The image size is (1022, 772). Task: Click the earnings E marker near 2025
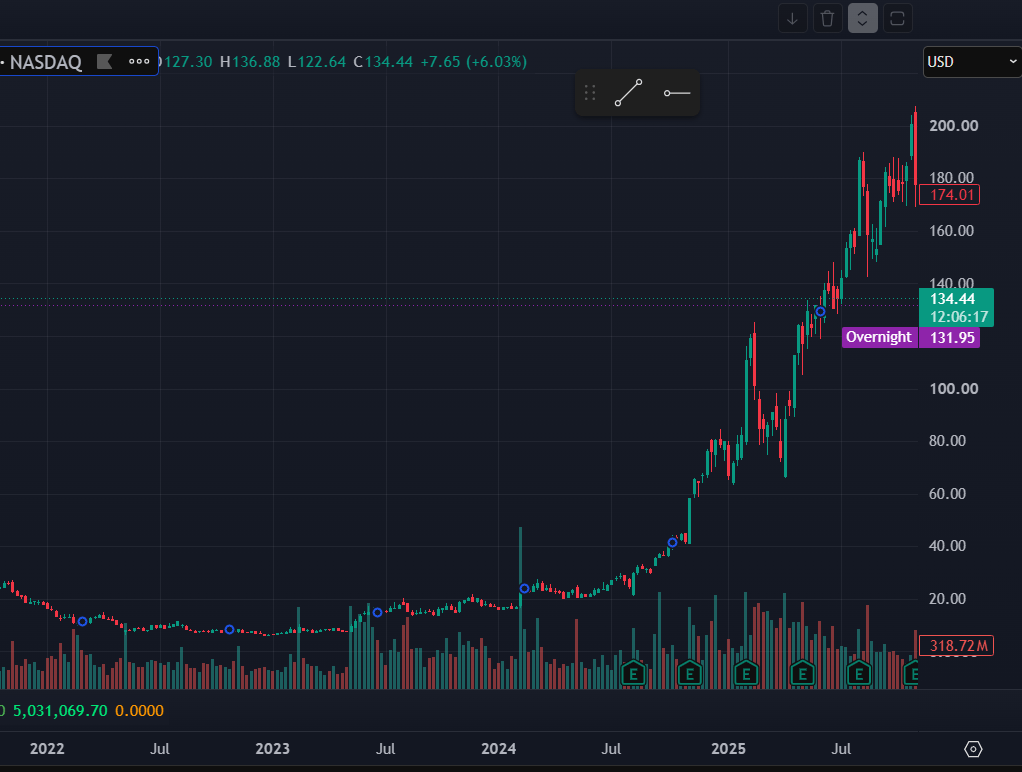pos(746,674)
